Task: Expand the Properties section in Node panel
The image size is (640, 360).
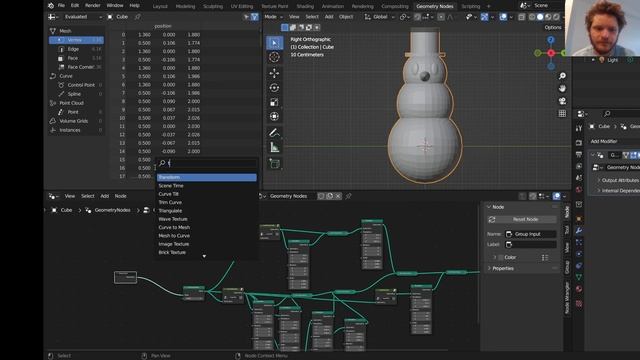Action: tap(489, 269)
